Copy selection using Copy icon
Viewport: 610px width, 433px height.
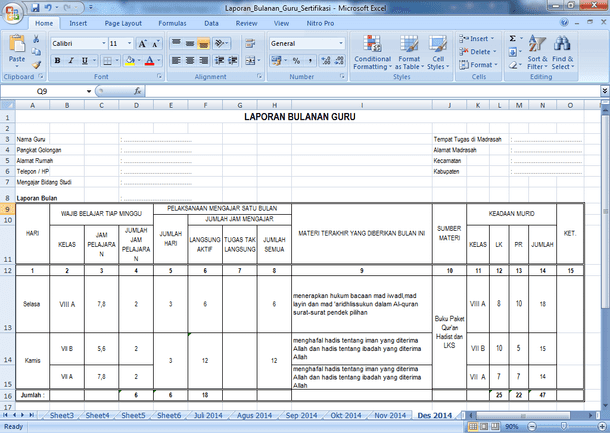click(36, 52)
